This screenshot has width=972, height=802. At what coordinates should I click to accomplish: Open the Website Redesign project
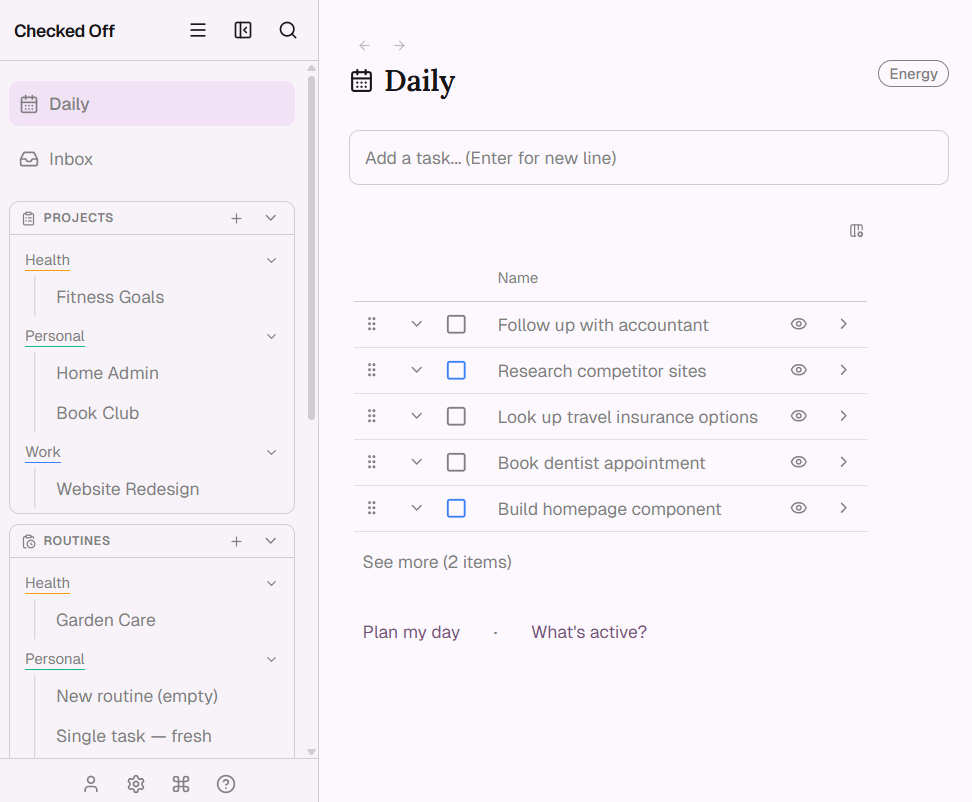point(128,489)
